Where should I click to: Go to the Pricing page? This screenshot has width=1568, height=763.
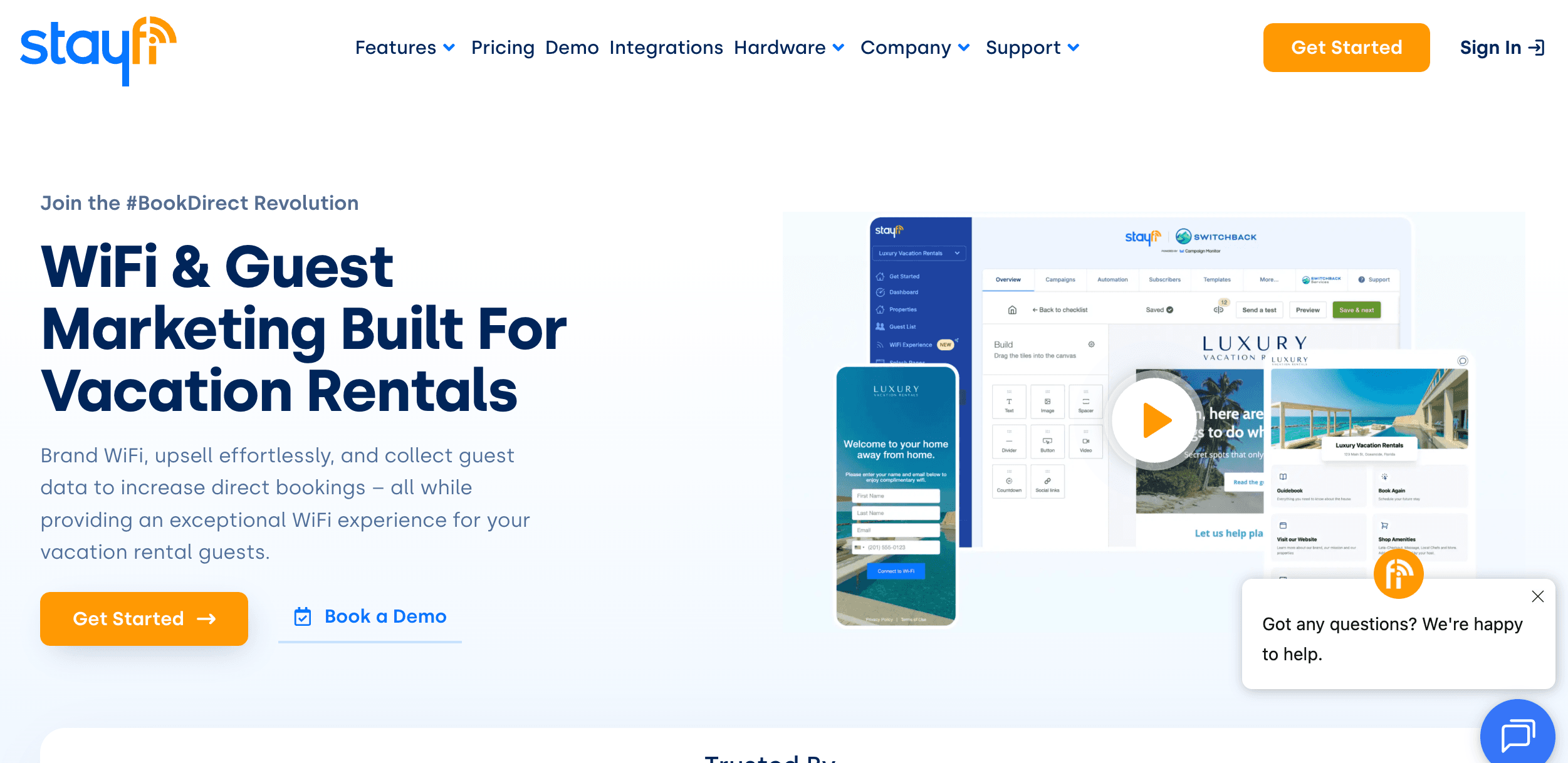[503, 48]
